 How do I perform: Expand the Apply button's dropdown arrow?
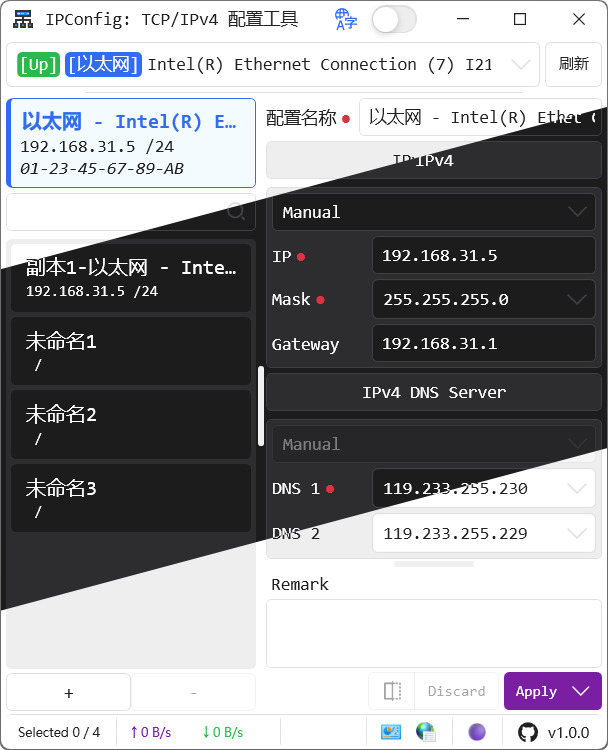click(581, 691)
